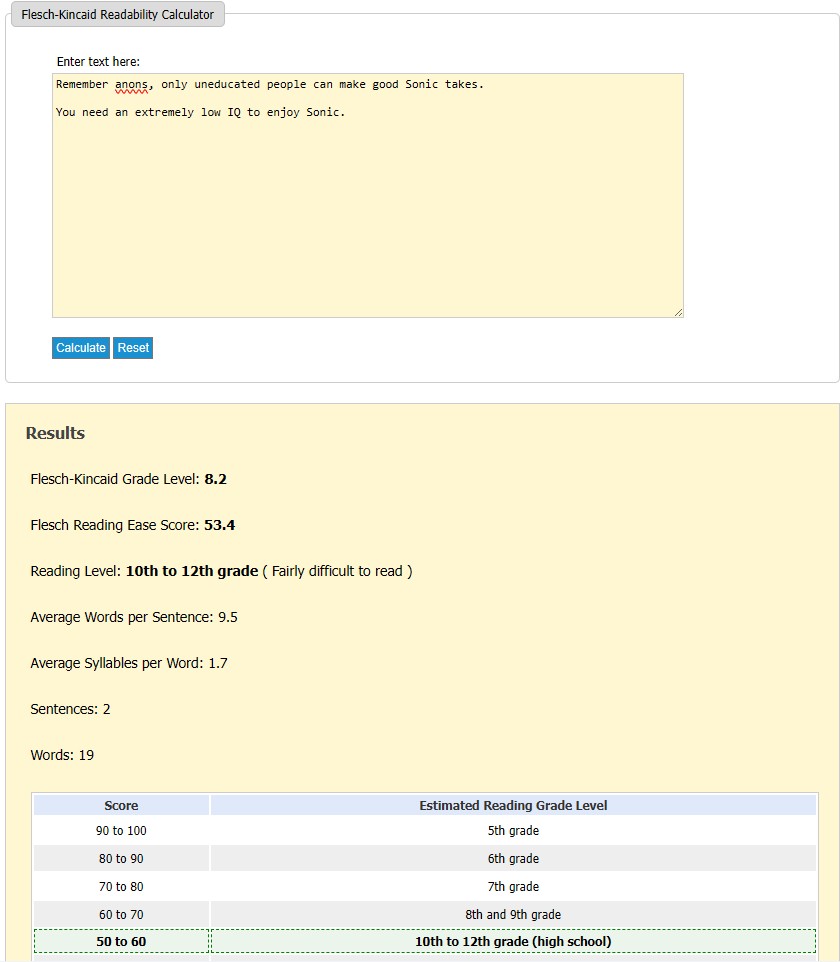Select the Reading Ease Score 53.4

pyautogui.click(x=220, y=525)
